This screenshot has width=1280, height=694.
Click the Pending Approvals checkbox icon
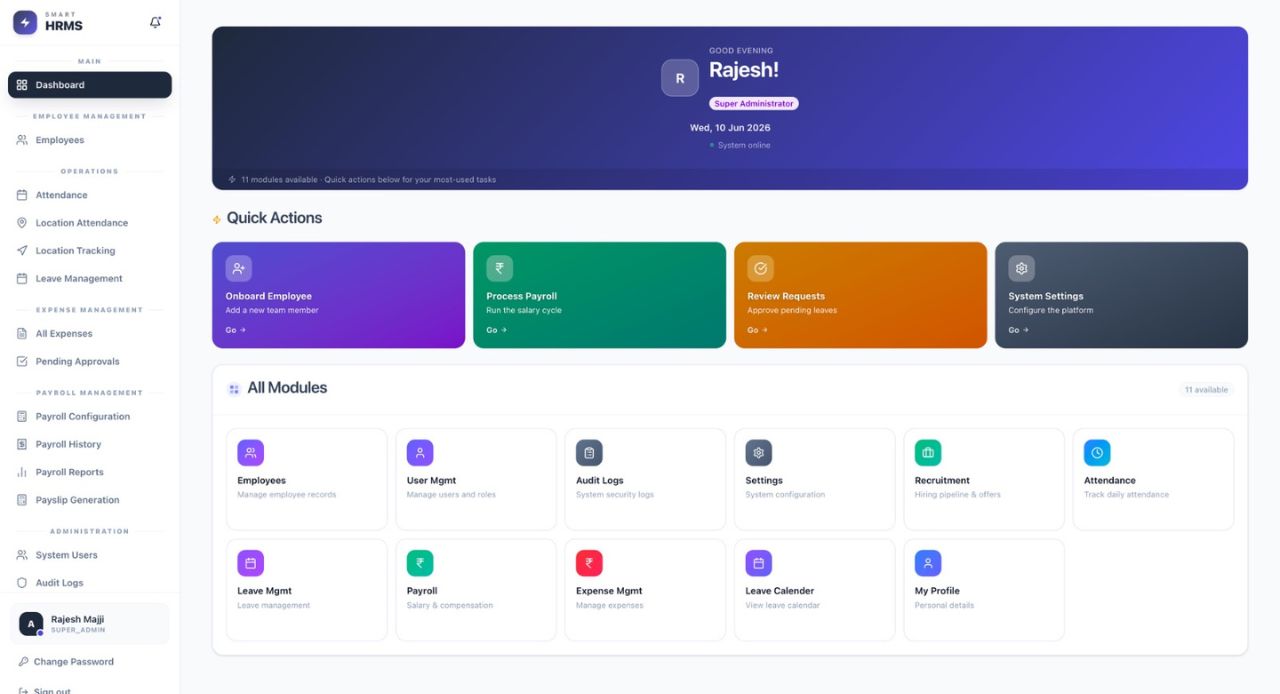pos(22,362)
